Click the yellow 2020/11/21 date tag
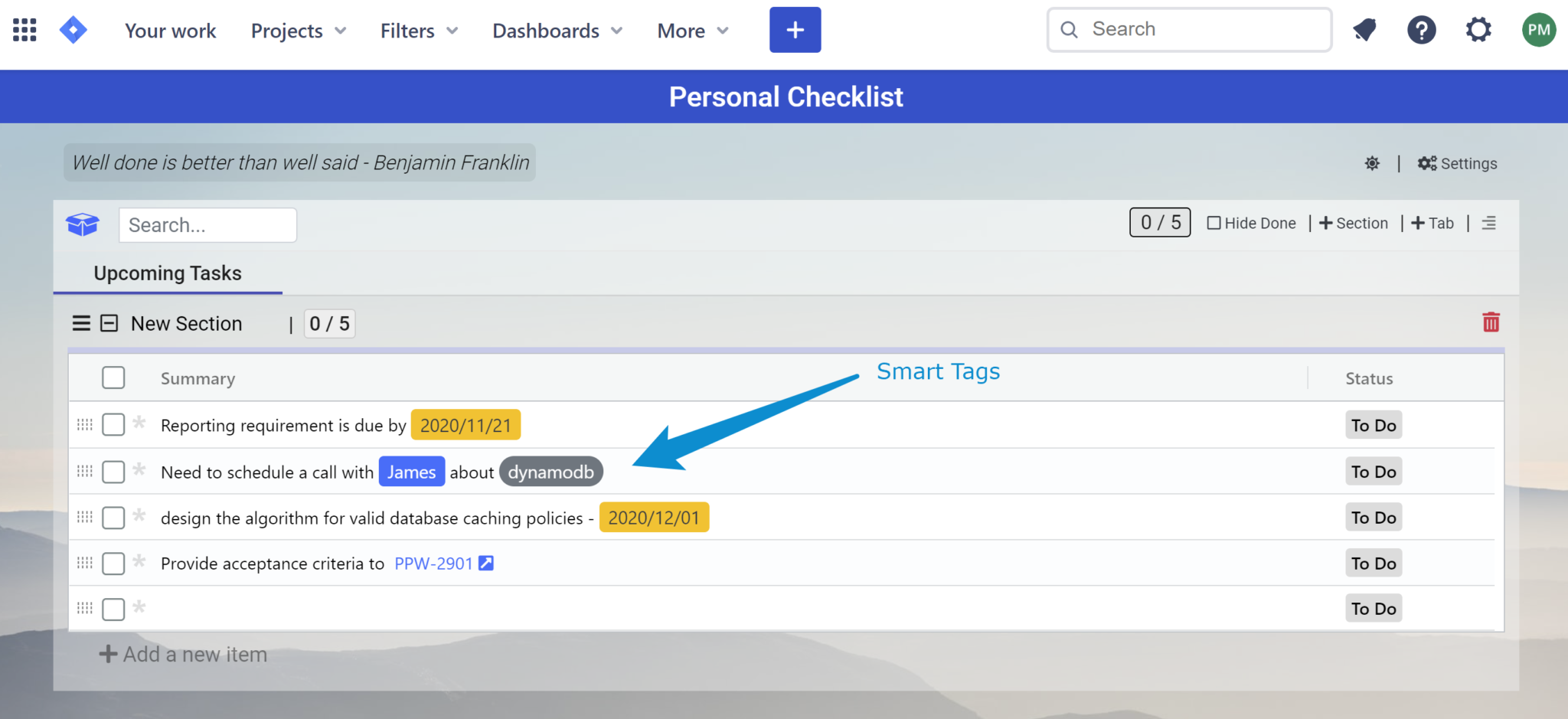1568x719 pixels. tap(465, 425)
